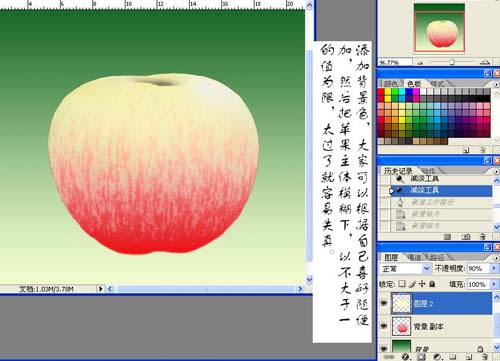Open Layers panel flyout menu arrow
This screenshot has width=500, height=361.
496,258
